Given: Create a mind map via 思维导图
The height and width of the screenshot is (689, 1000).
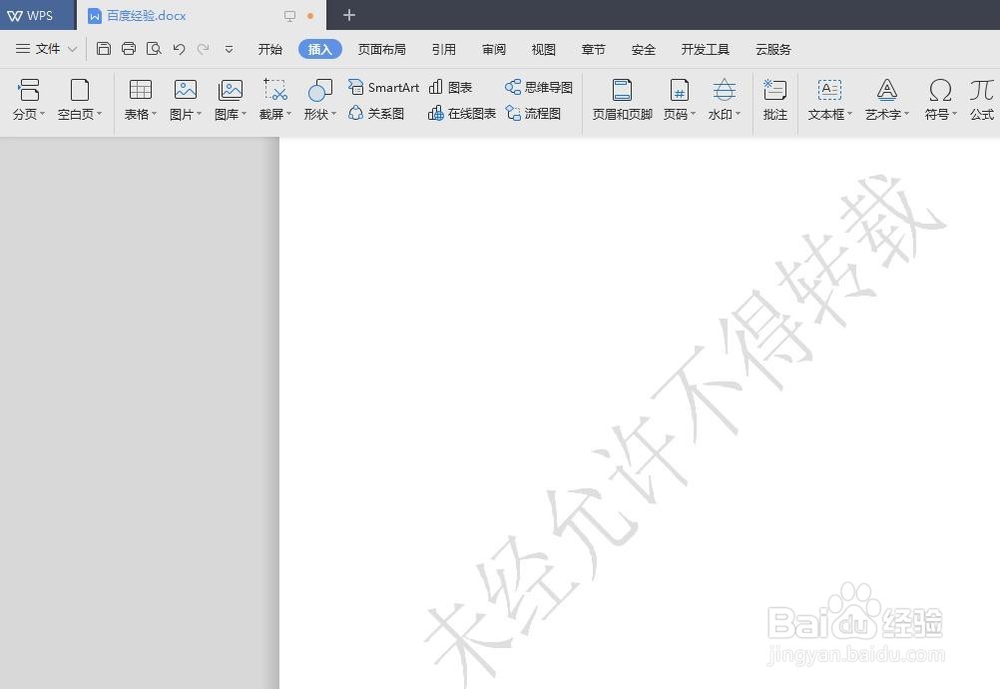Looking at the screenshot, I should coord(538,87).
